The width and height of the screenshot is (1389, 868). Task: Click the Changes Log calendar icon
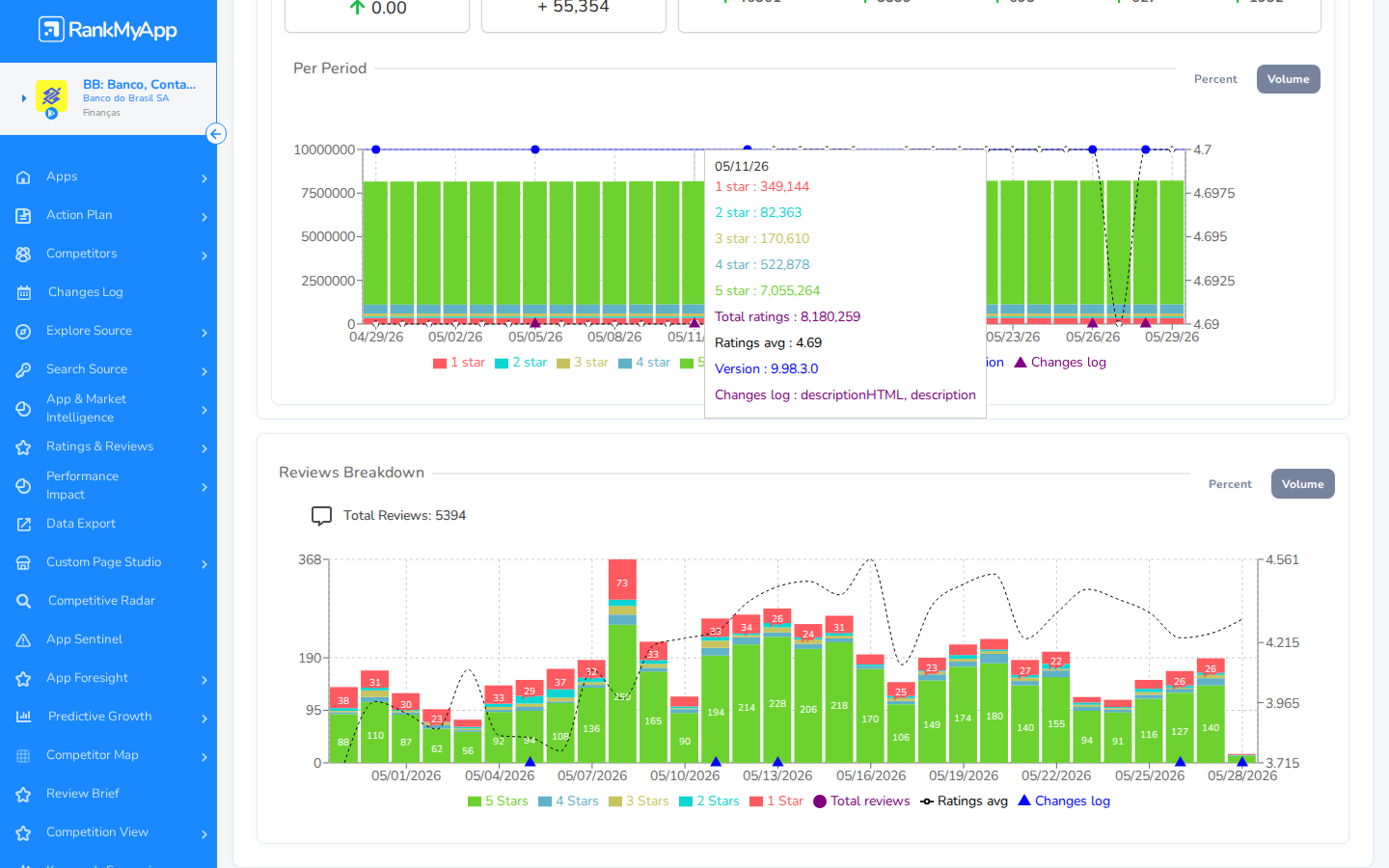[x=23, y=293]
